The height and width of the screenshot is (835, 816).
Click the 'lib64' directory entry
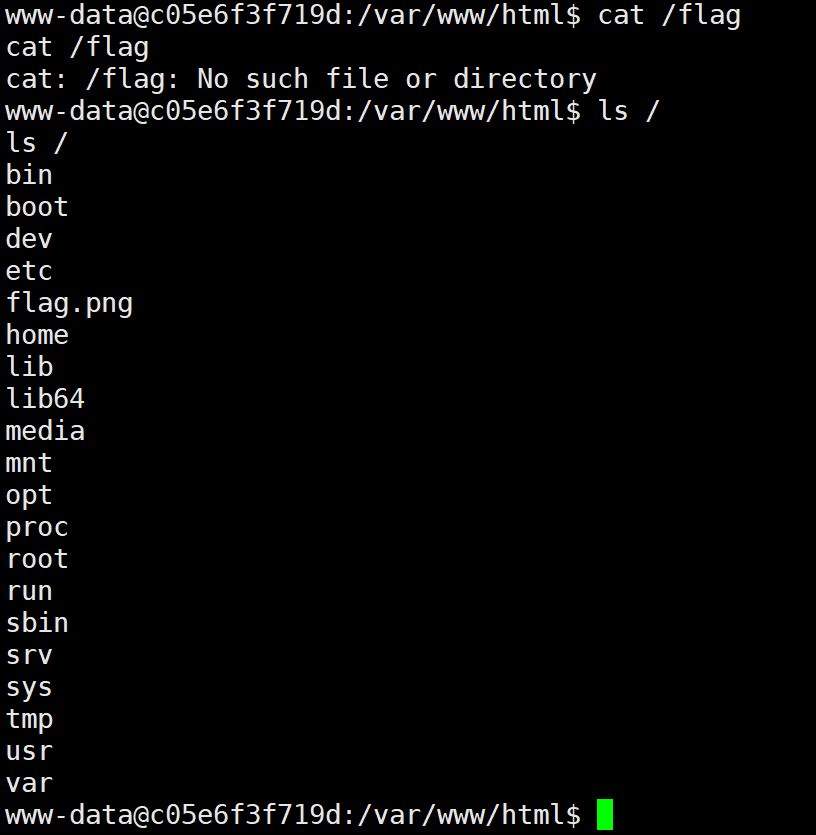[45, 398]
